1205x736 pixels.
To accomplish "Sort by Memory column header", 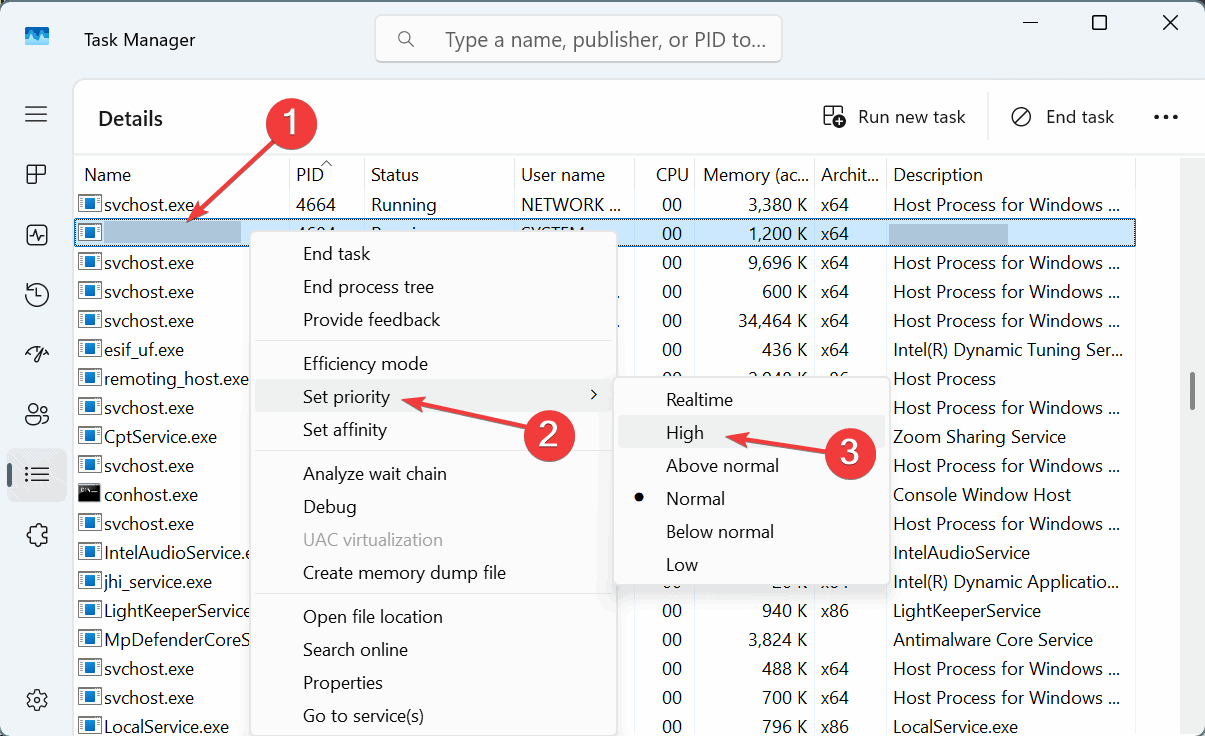I will [x=754, y=175].
